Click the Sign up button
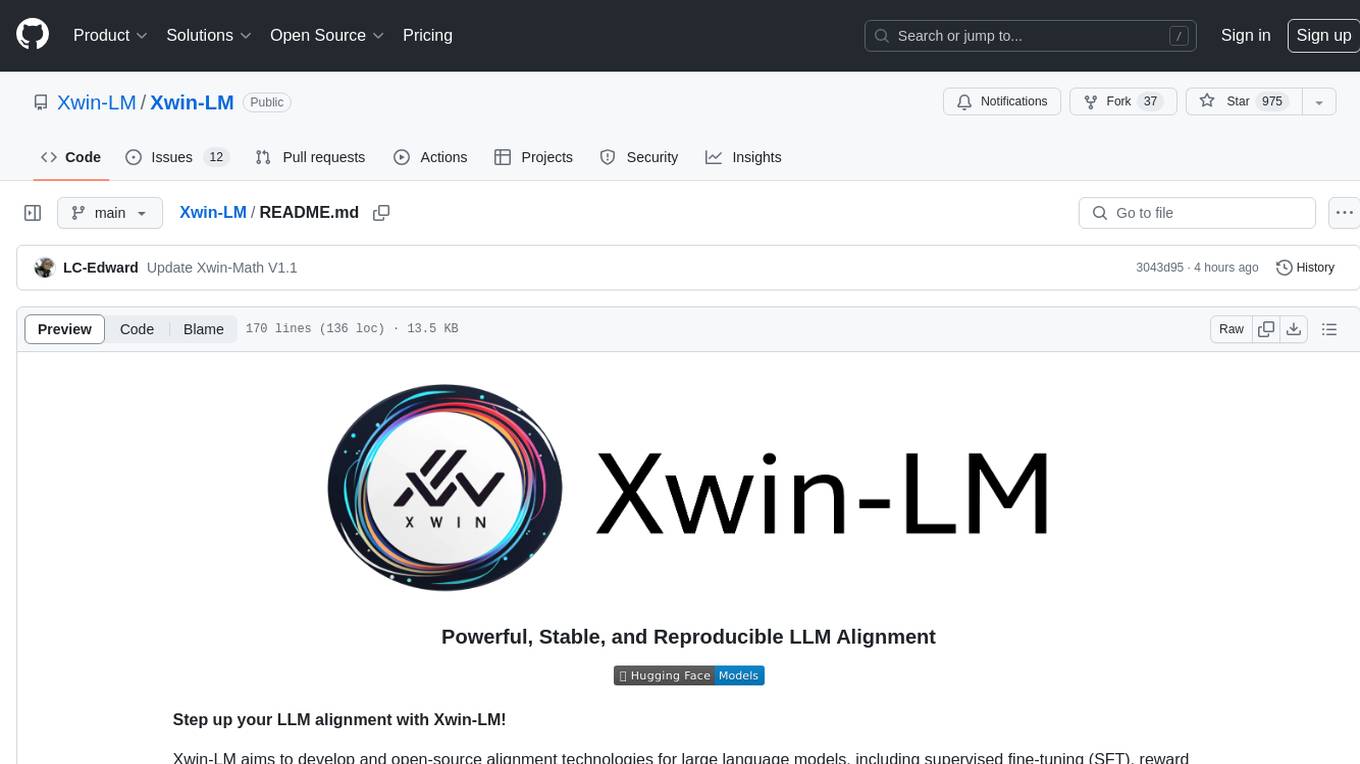This screenshot has width=1360, height=764. click(x=1323, y=35)
